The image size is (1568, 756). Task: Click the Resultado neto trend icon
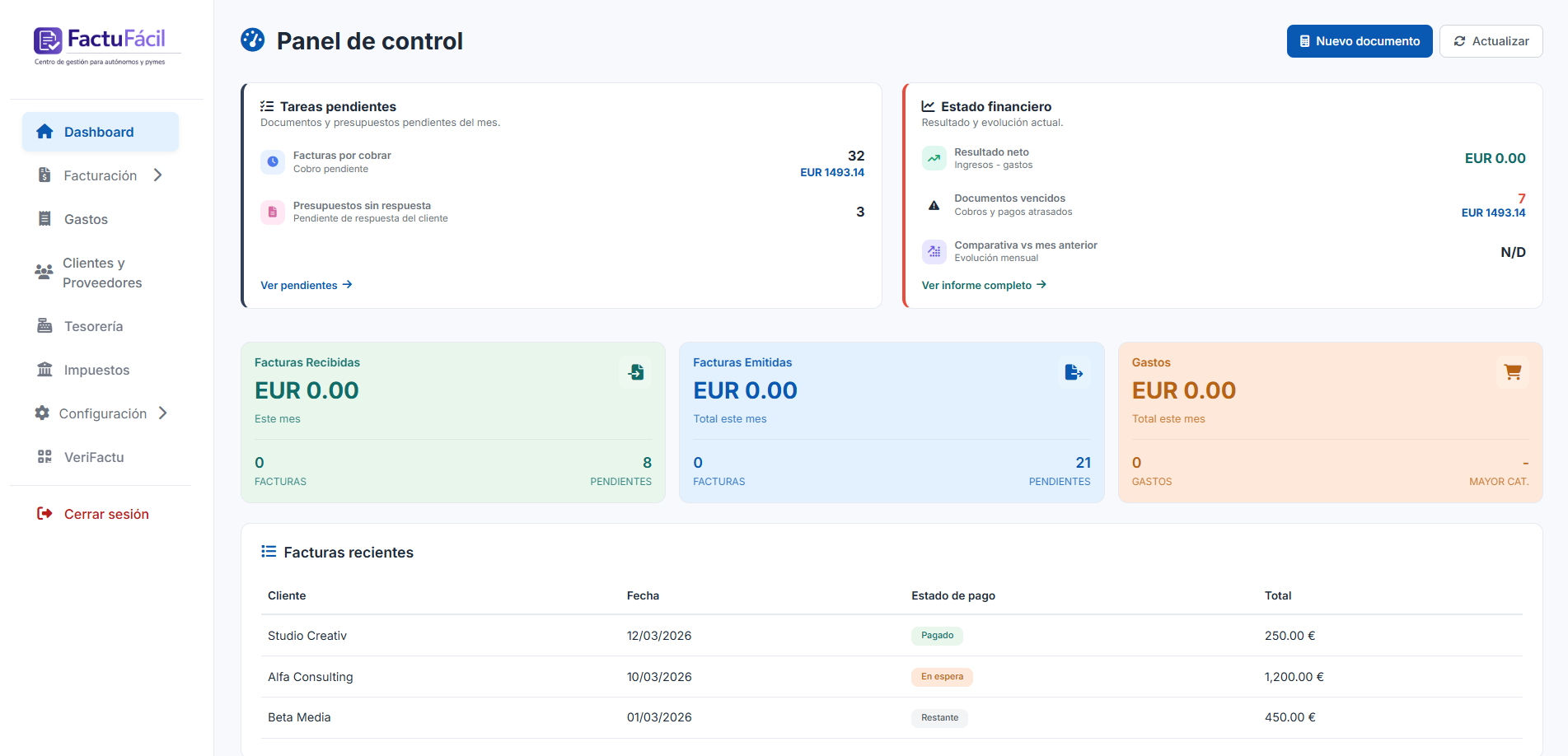tap(934, 158)
